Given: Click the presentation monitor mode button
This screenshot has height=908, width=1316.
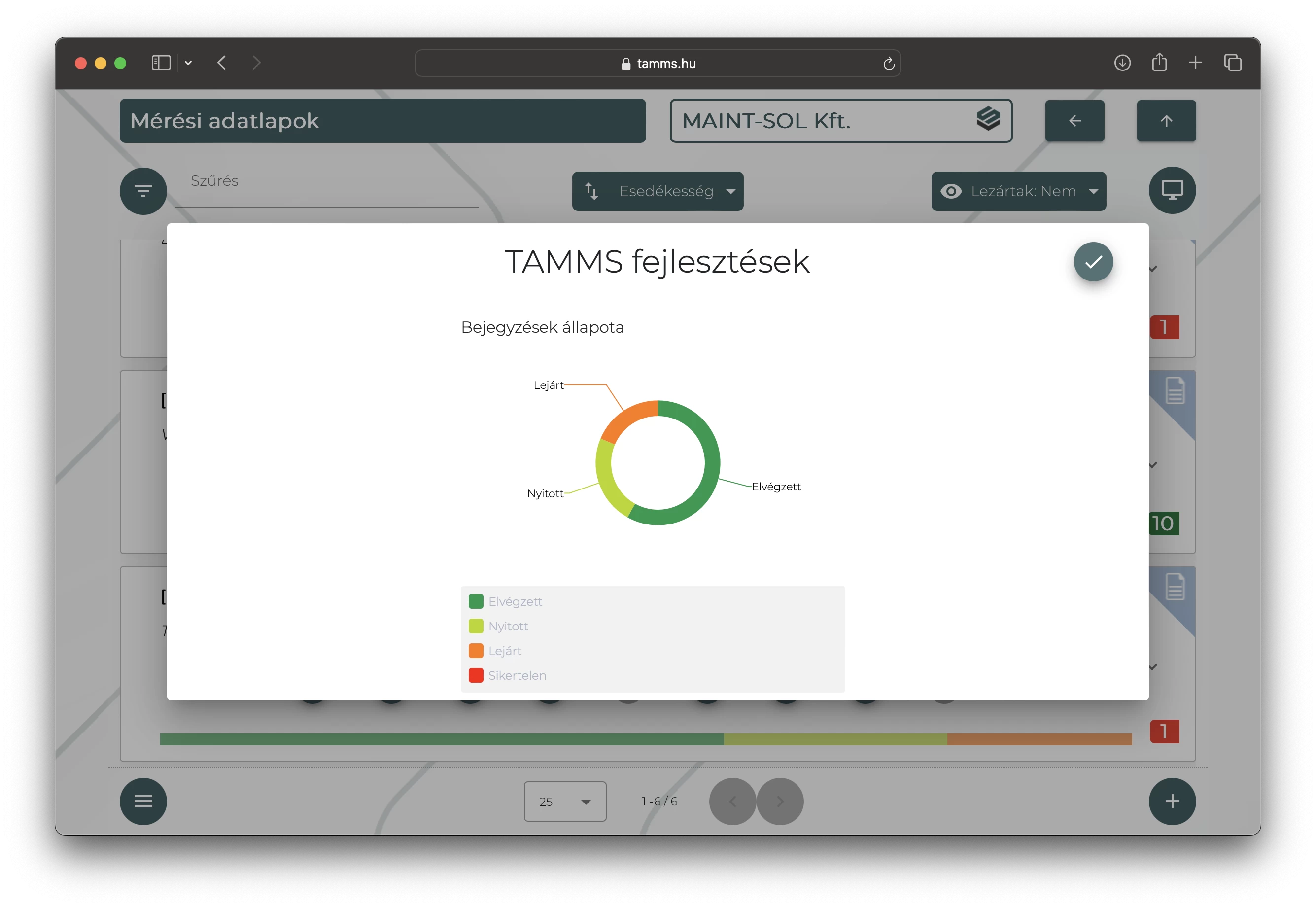Looking at the screenshot, I should [x=1172, y=190].
